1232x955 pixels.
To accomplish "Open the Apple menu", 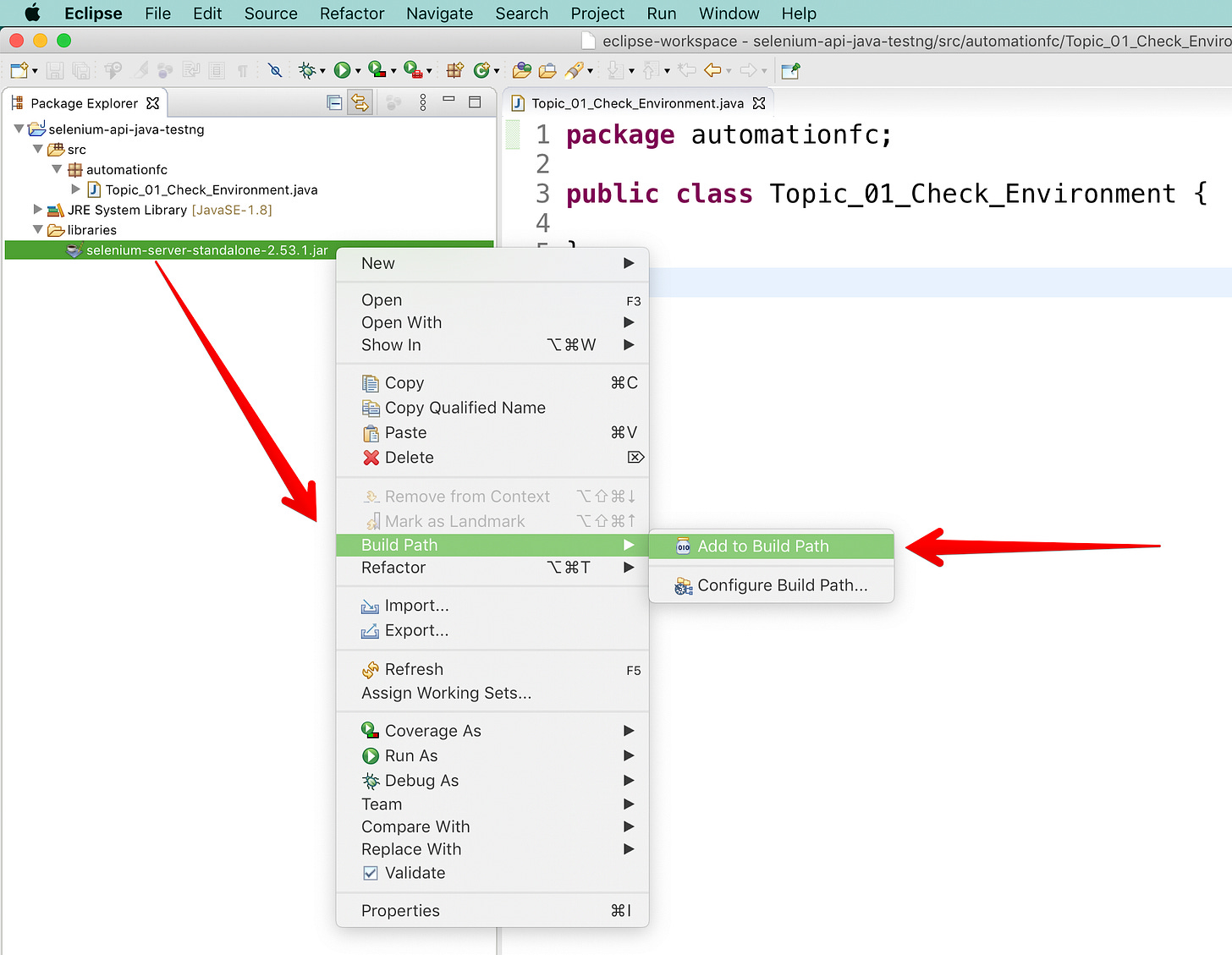I will click(32, 14).
